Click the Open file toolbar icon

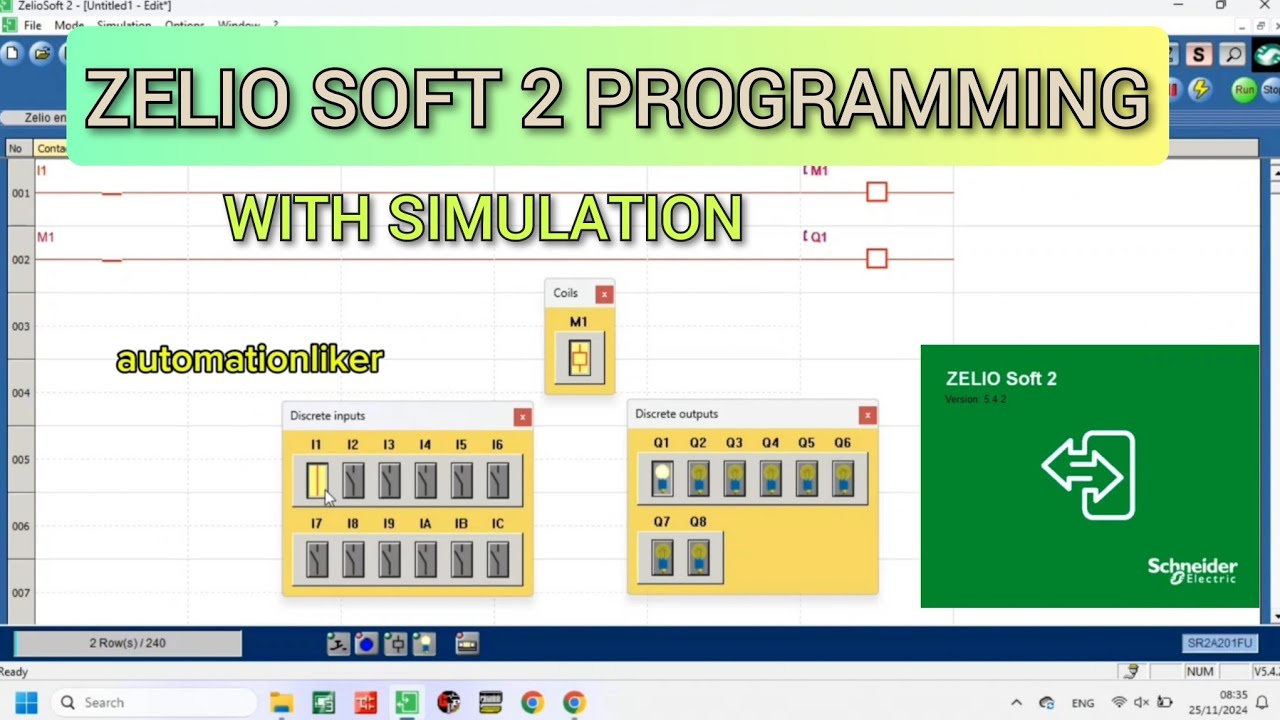click(x=41, y=53)
